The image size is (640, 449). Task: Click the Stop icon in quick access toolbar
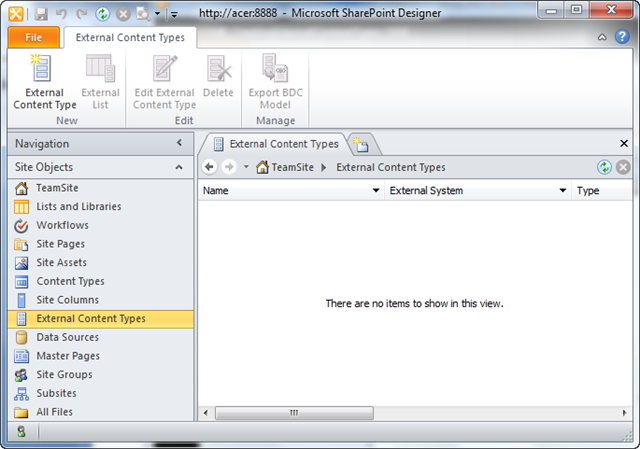123,14
